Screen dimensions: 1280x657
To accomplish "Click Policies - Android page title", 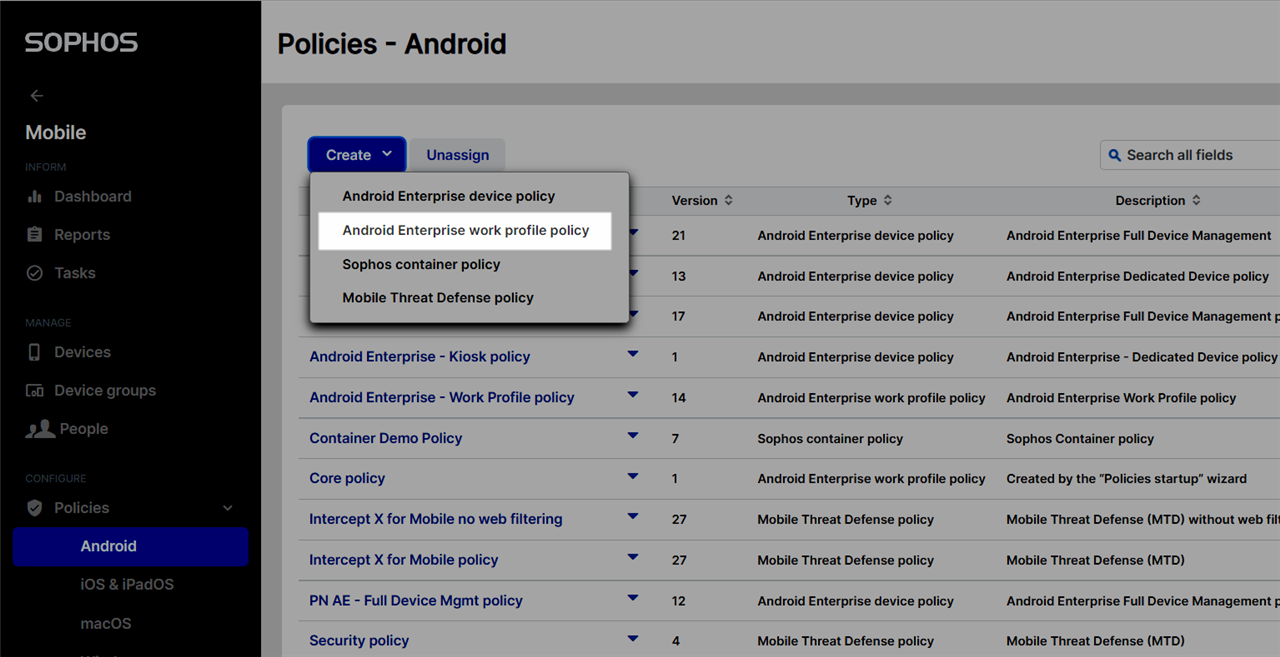I will (392, 44).
